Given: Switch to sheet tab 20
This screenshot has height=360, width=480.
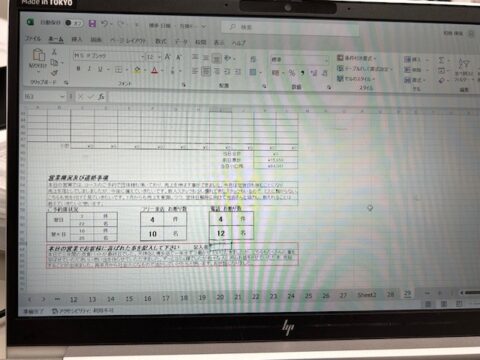Looking at the screenshot, I should click(220, 297).
